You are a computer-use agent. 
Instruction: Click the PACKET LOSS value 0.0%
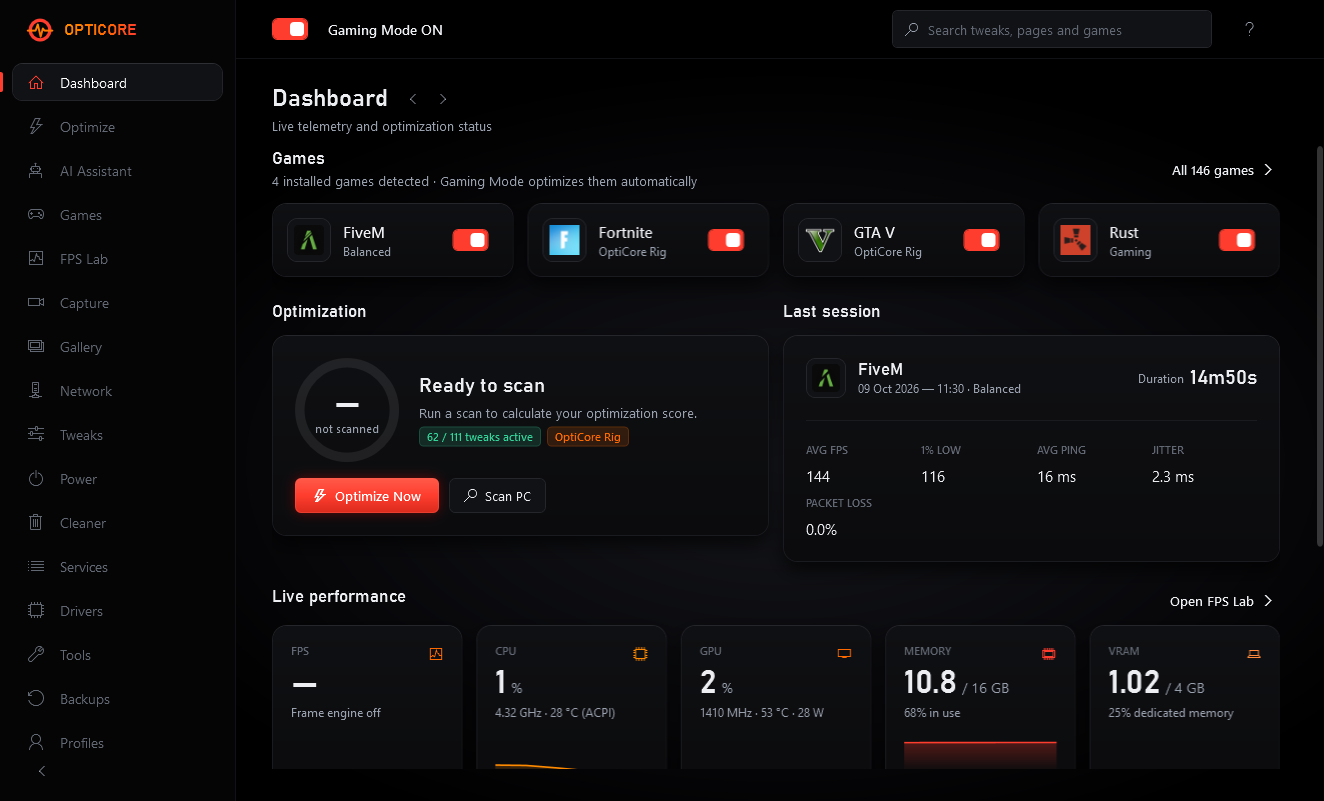tap(821, 530)
